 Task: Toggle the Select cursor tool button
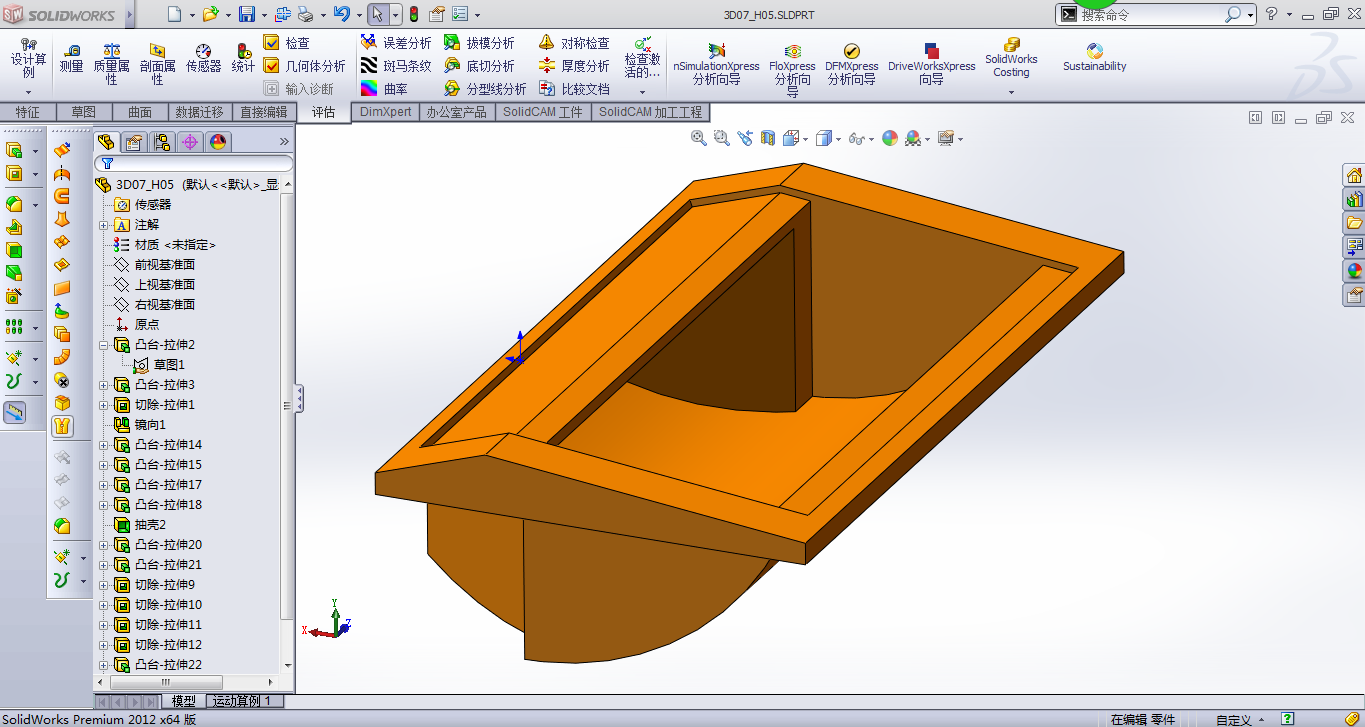click(377, 14)
